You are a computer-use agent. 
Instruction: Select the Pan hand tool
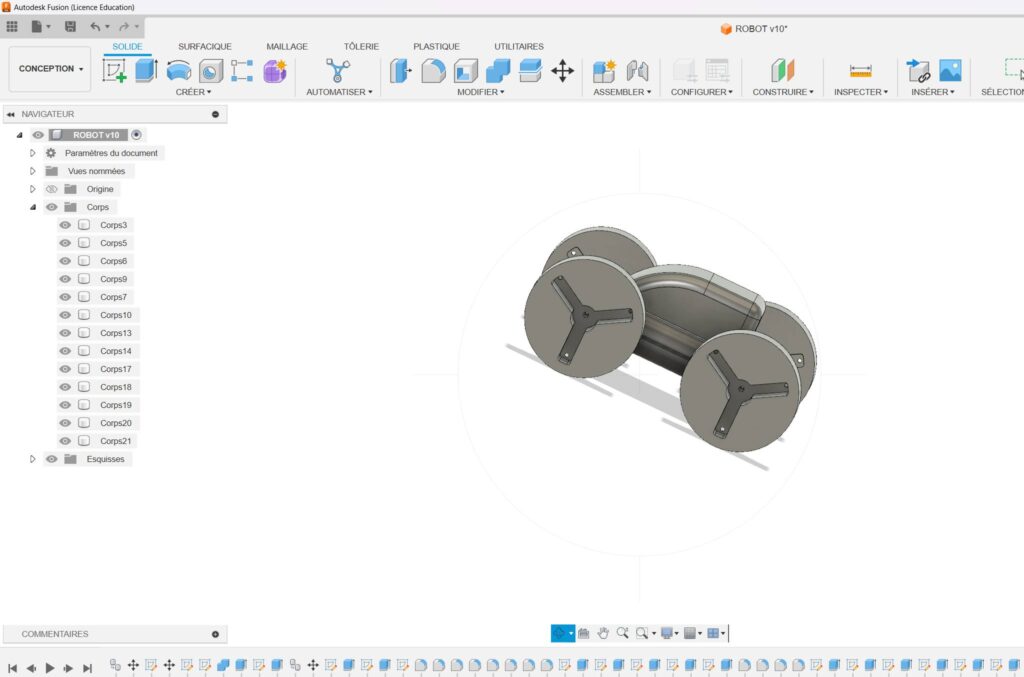pos(603,633)
